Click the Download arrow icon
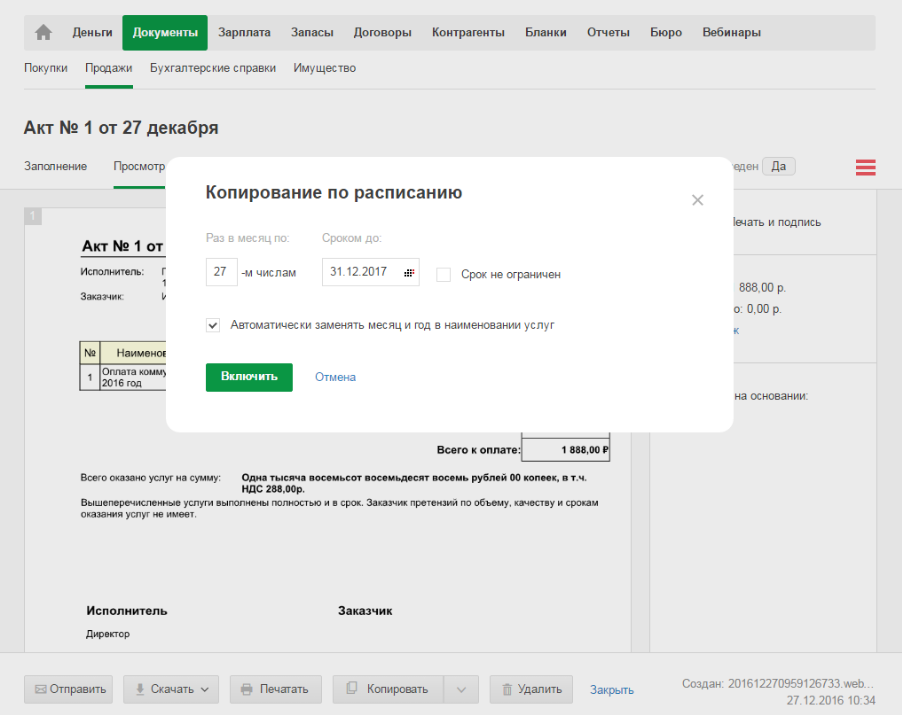 pos(140,689)
